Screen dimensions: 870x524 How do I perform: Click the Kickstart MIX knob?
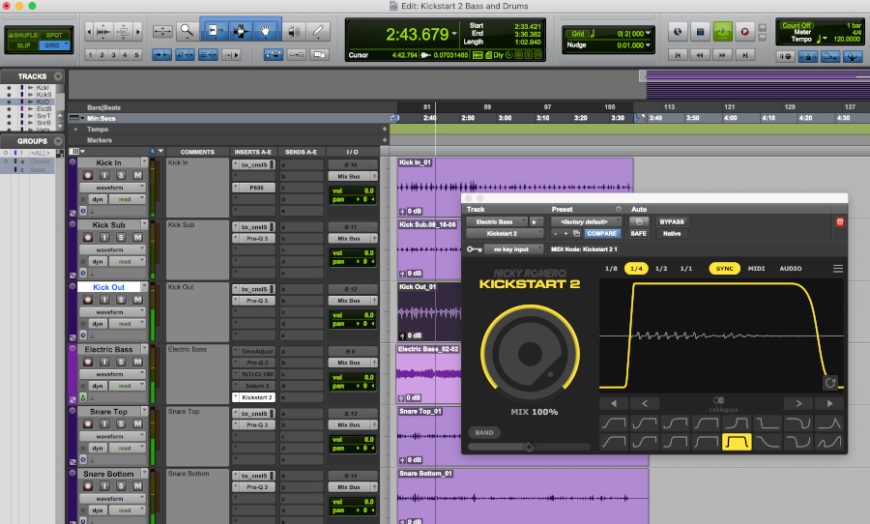pos(530,353)
